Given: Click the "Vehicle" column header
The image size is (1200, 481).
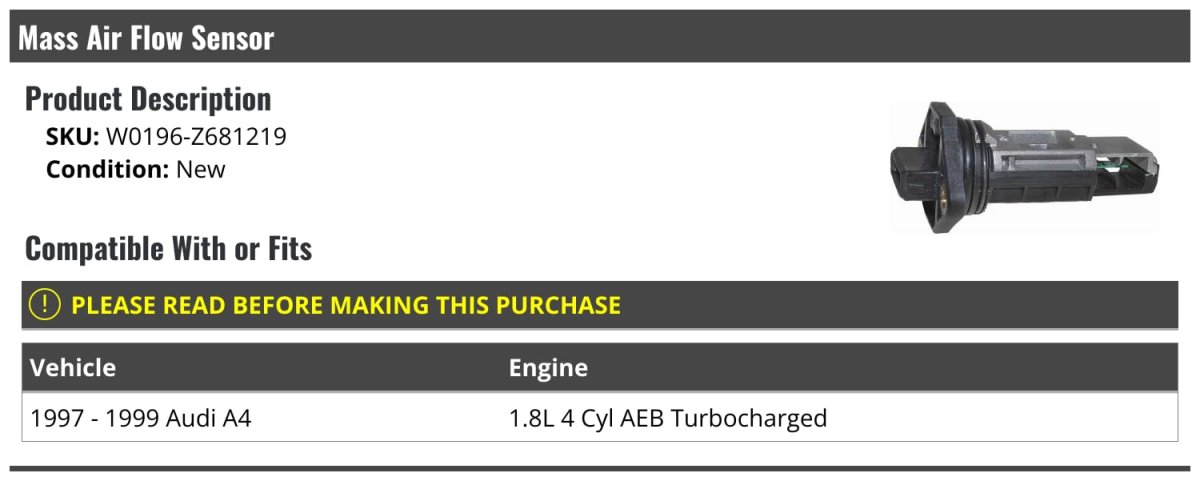Looking at the screenshot, I should pos(73,368).
